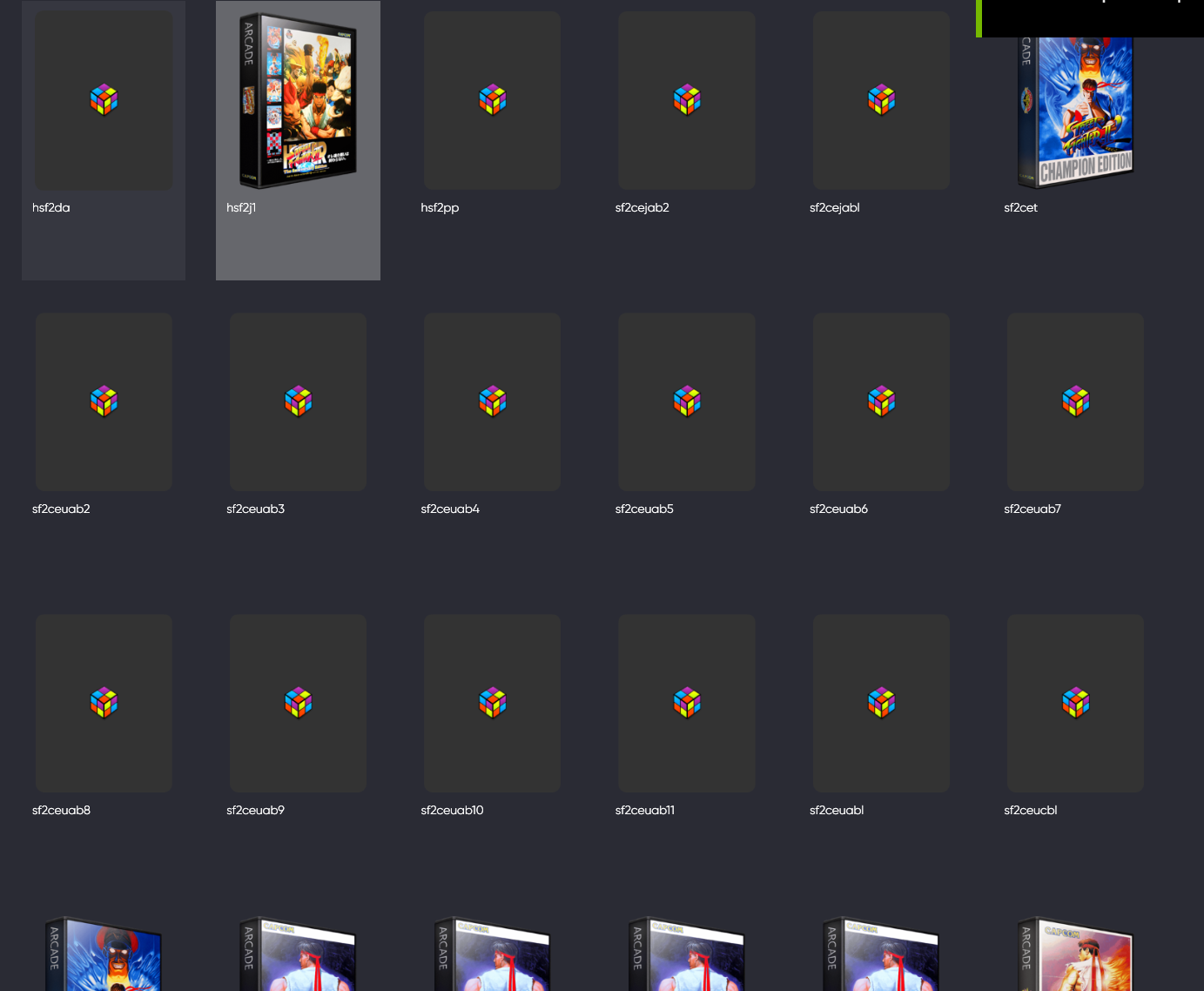Click the hsf2da title text

pos(51,208)
